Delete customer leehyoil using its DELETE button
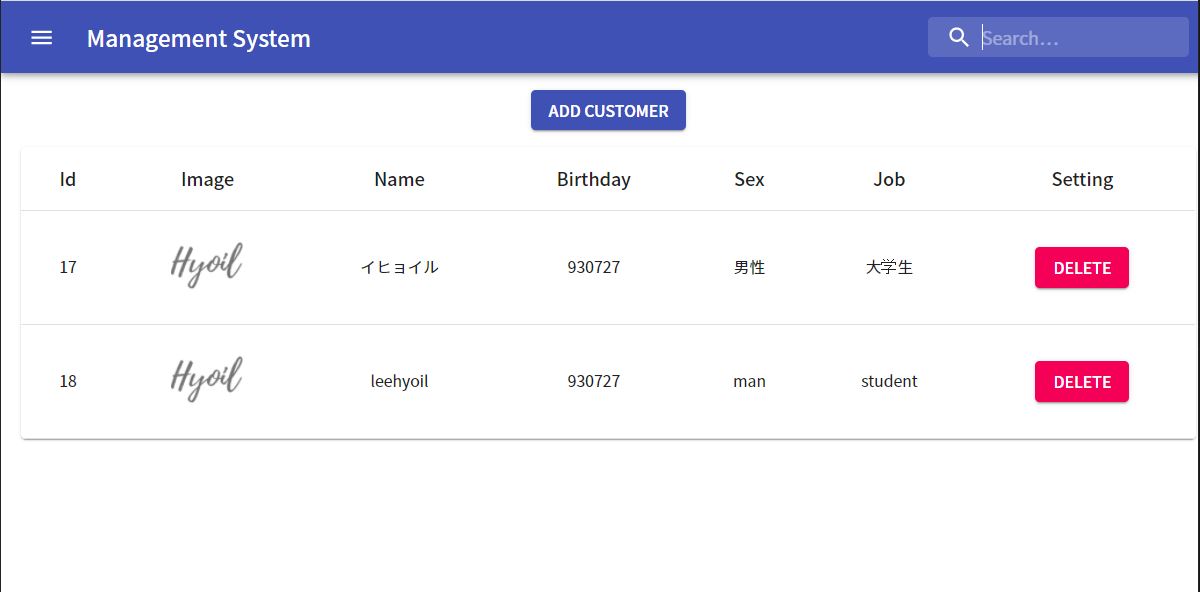The image size is (1200, 592). click(x=1081, y=381)
